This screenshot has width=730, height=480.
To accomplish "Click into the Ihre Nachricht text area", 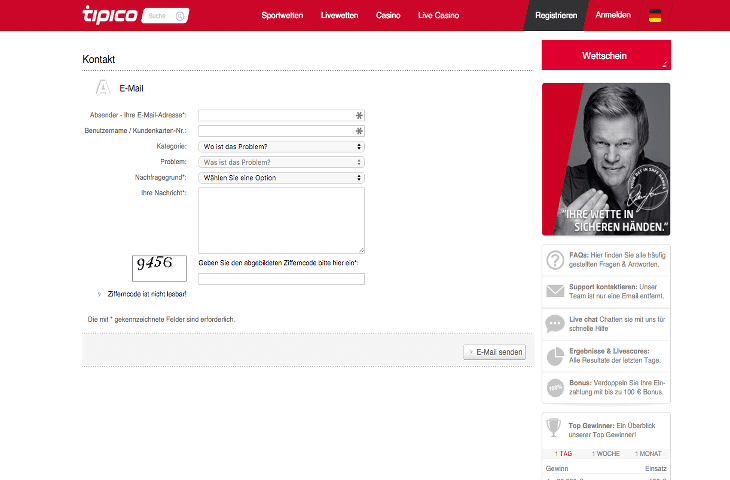I will click(x=281, y=220).
